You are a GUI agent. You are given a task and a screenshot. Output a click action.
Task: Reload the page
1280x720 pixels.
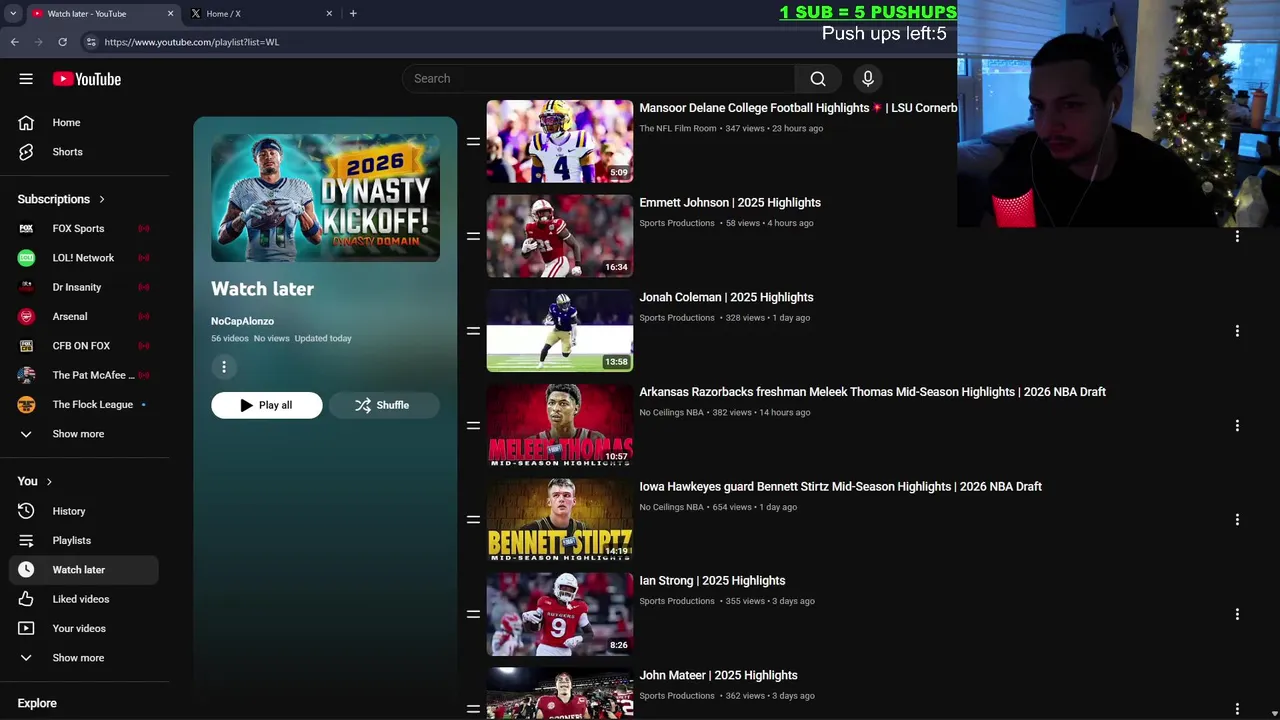point(62,42)
